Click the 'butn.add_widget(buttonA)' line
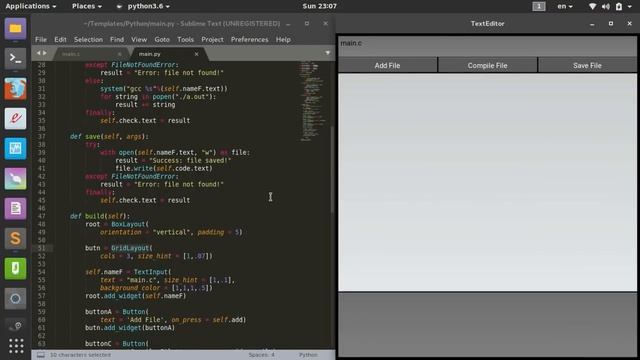Viewport: 640px width, 360px height. (x=130, y=327)
